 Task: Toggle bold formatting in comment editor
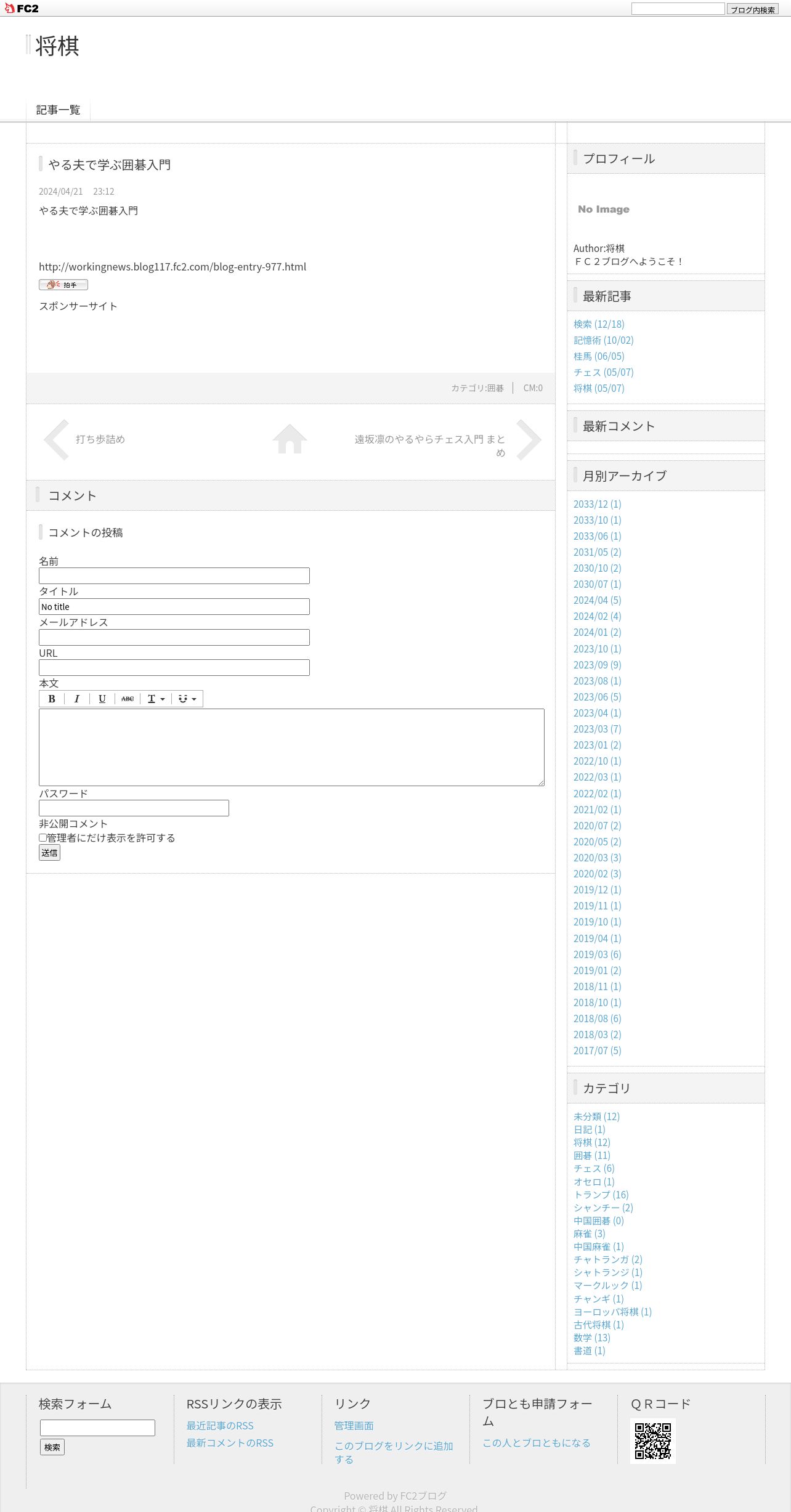click(x=52, y=699)
